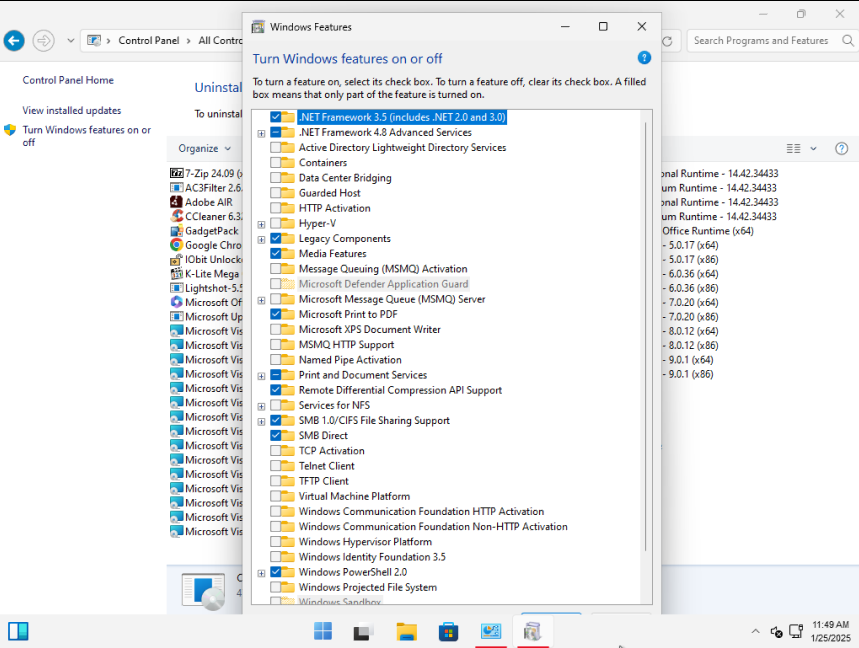
Task: Select the IObit Unlocker program icon
Action: coord(176,259)
